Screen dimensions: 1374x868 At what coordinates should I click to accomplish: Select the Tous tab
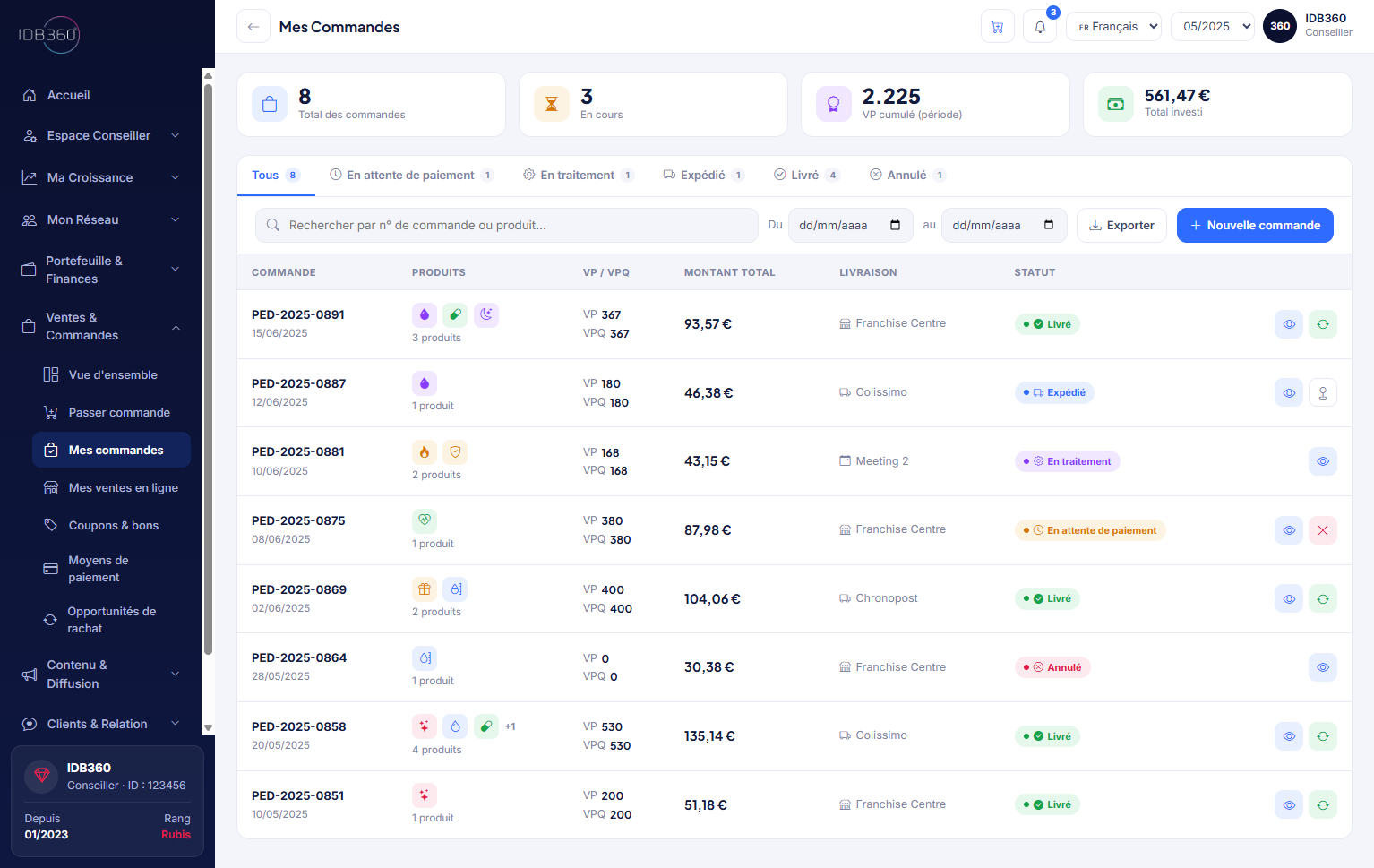(276, 176)
